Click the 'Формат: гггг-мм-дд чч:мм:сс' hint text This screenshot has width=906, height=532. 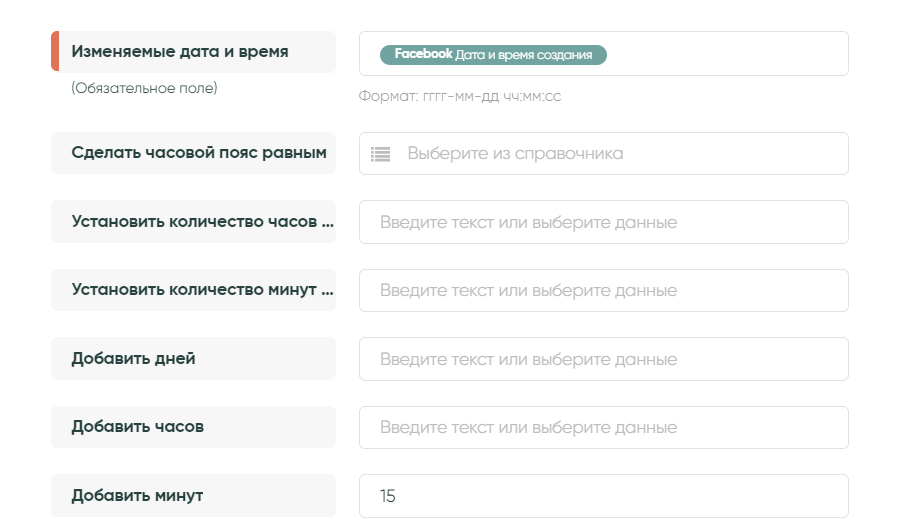coord(460,97)
